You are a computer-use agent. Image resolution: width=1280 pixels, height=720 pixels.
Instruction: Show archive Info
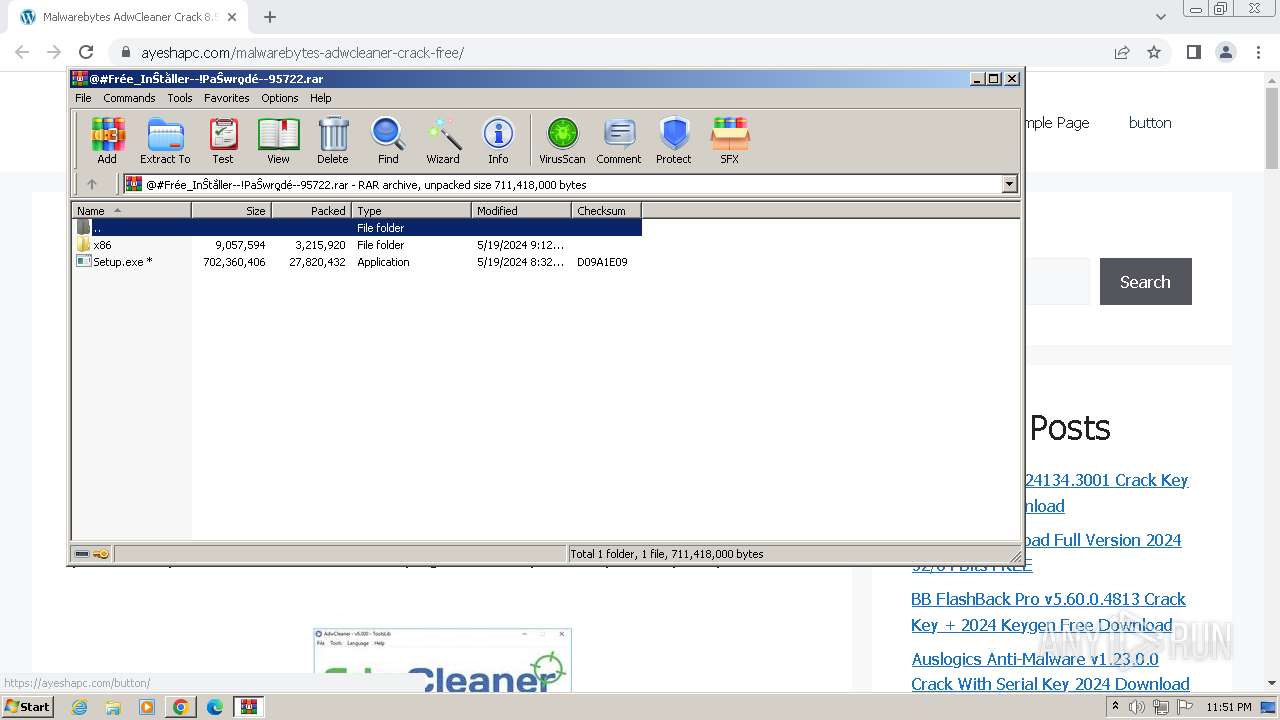coord(498,140)
